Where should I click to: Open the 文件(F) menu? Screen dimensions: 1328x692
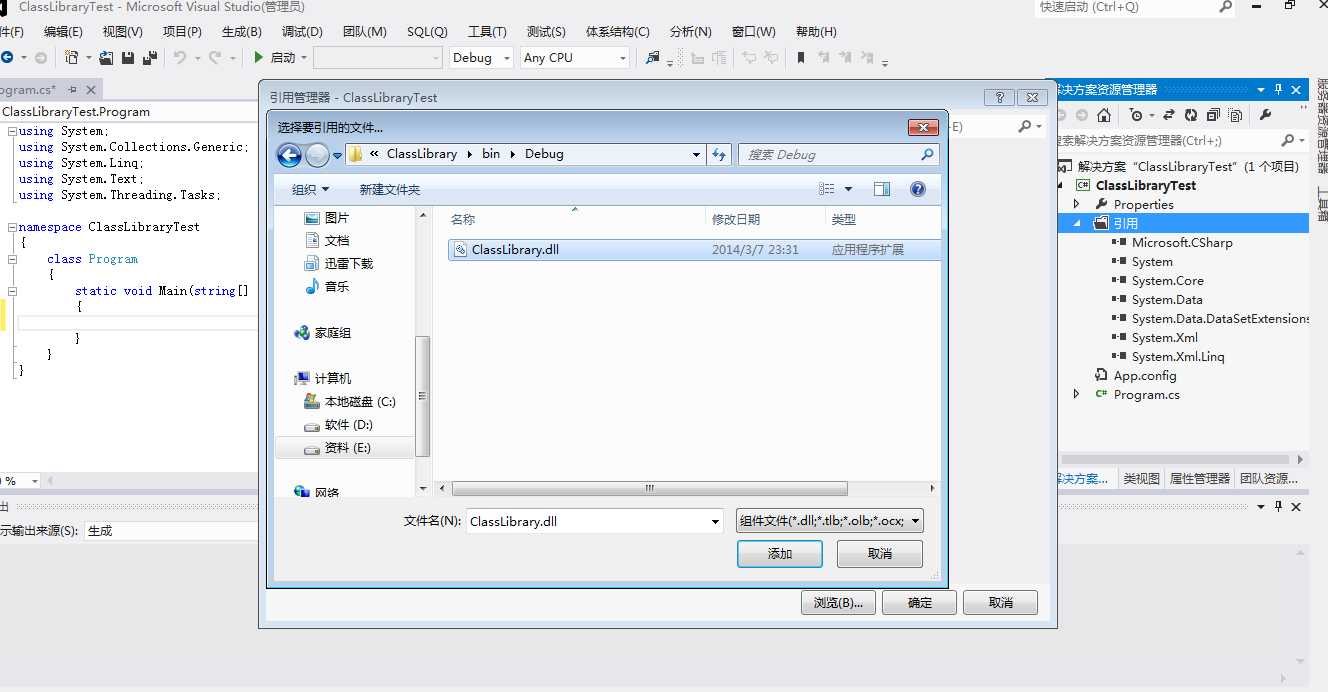point(11,31)
